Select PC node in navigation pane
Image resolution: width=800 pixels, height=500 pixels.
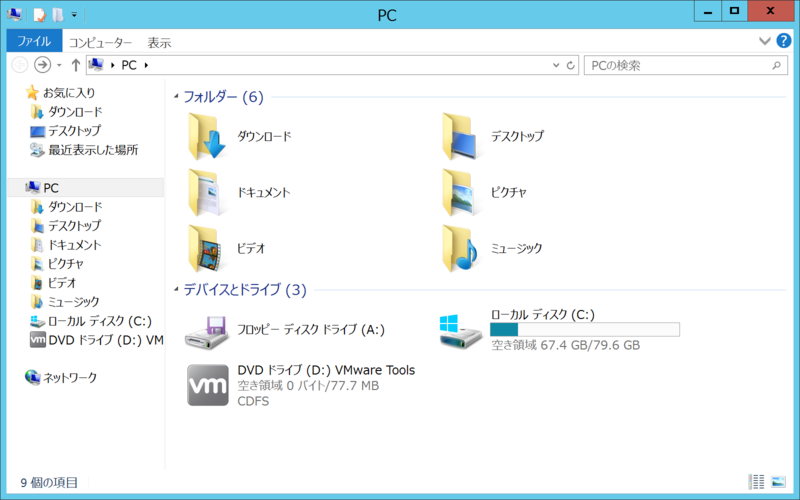click(86, 188)
